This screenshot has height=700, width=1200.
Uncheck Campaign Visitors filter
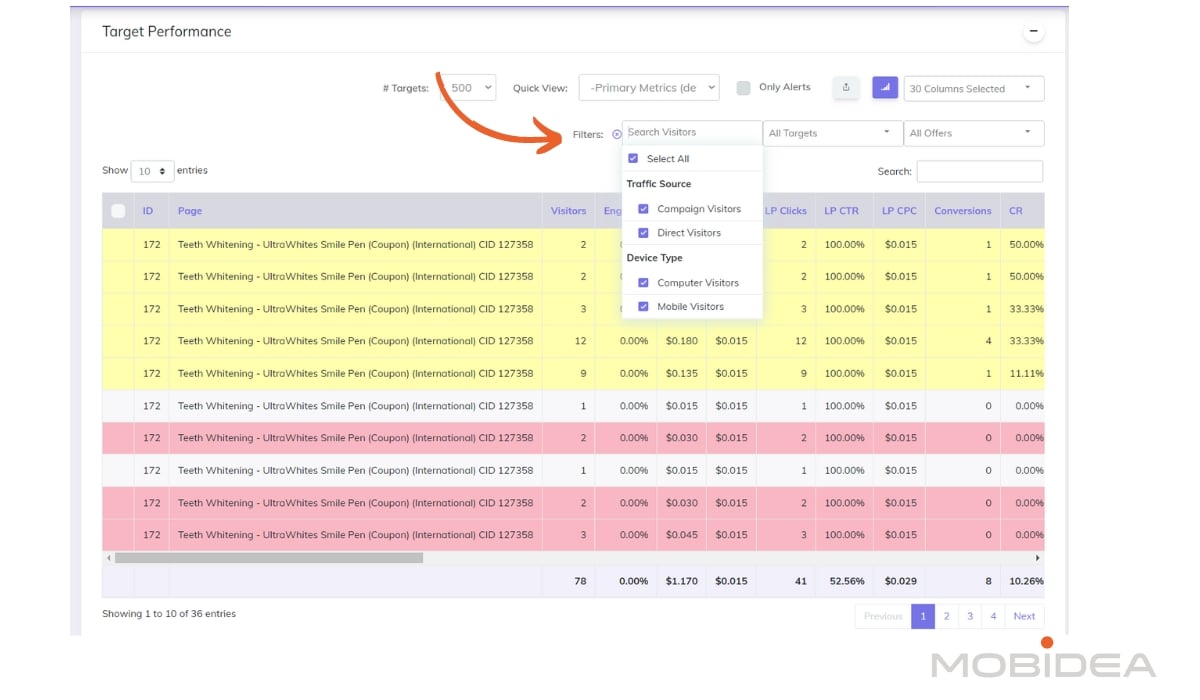tap(643, 209)
